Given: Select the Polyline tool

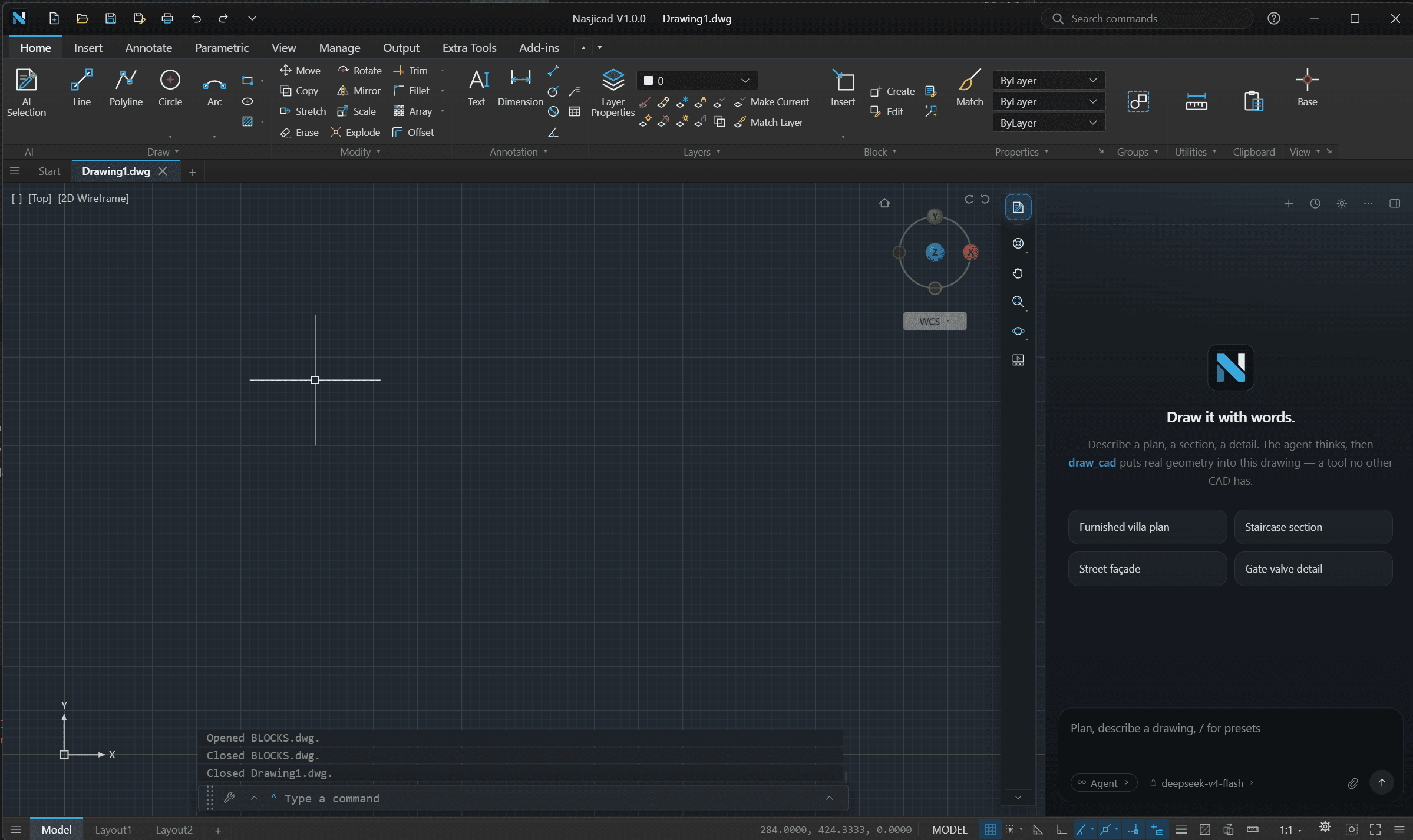Looking at the screenshot, I should 126,88.
